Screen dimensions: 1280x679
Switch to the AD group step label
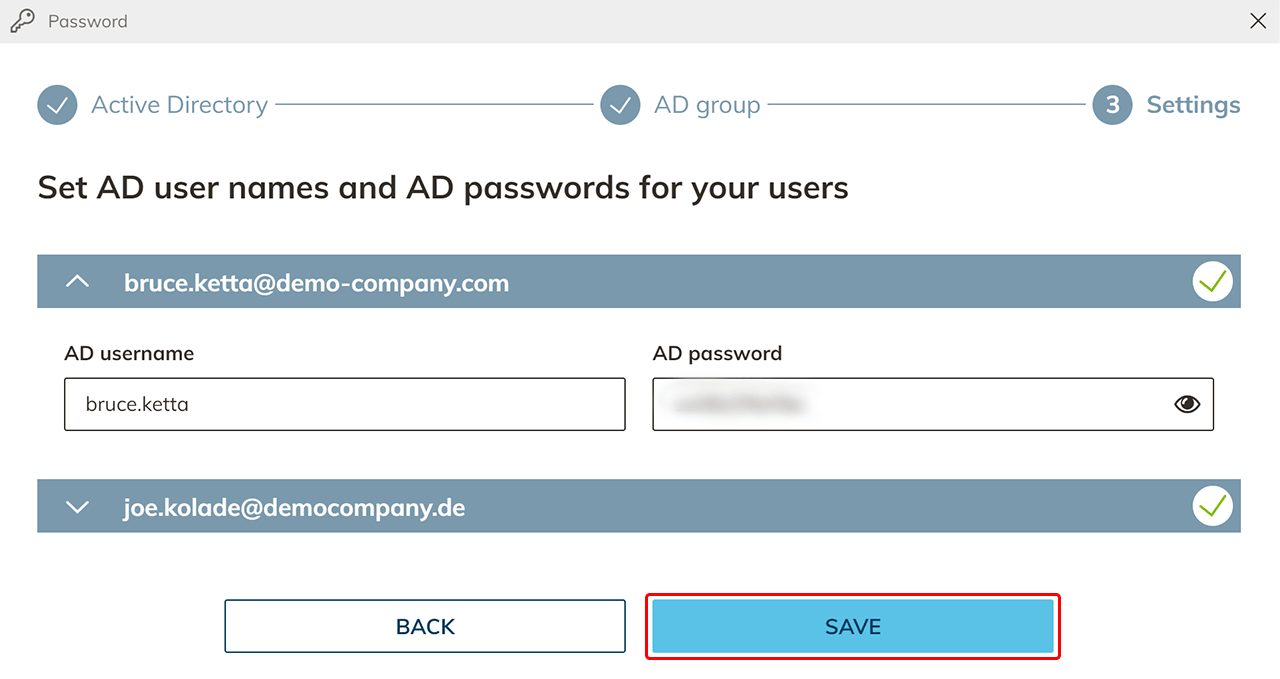[x=707, y=105]
